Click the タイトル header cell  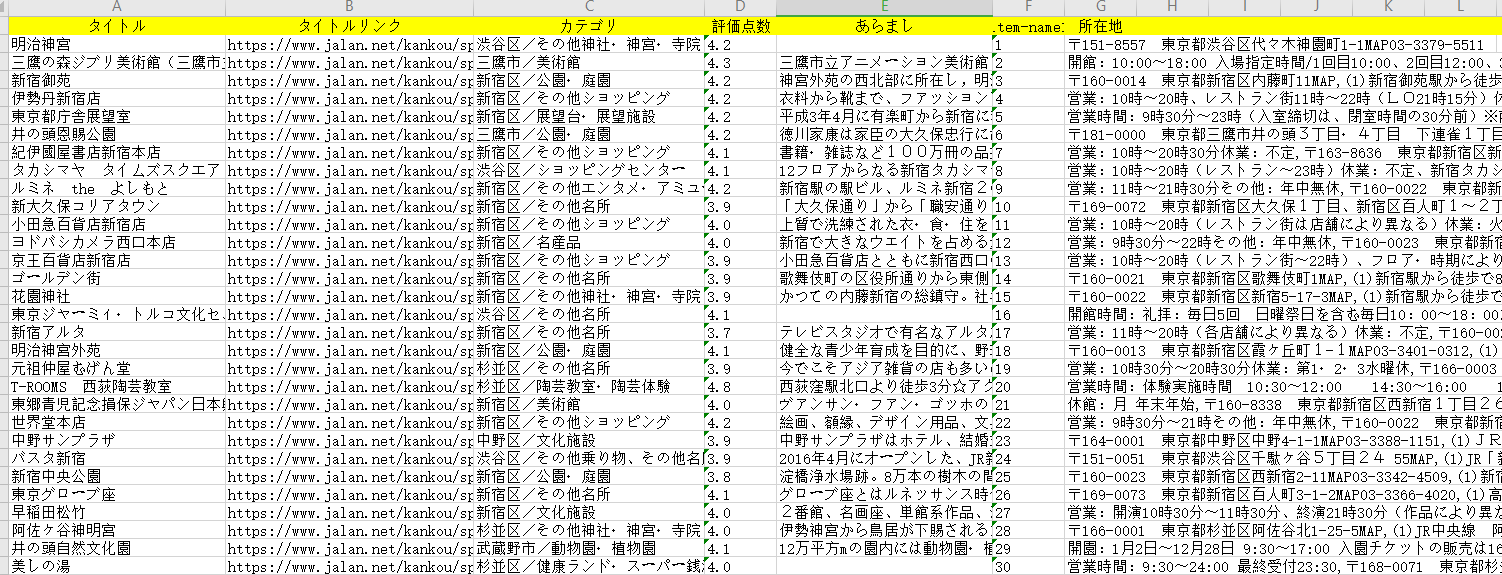point(116,26)
